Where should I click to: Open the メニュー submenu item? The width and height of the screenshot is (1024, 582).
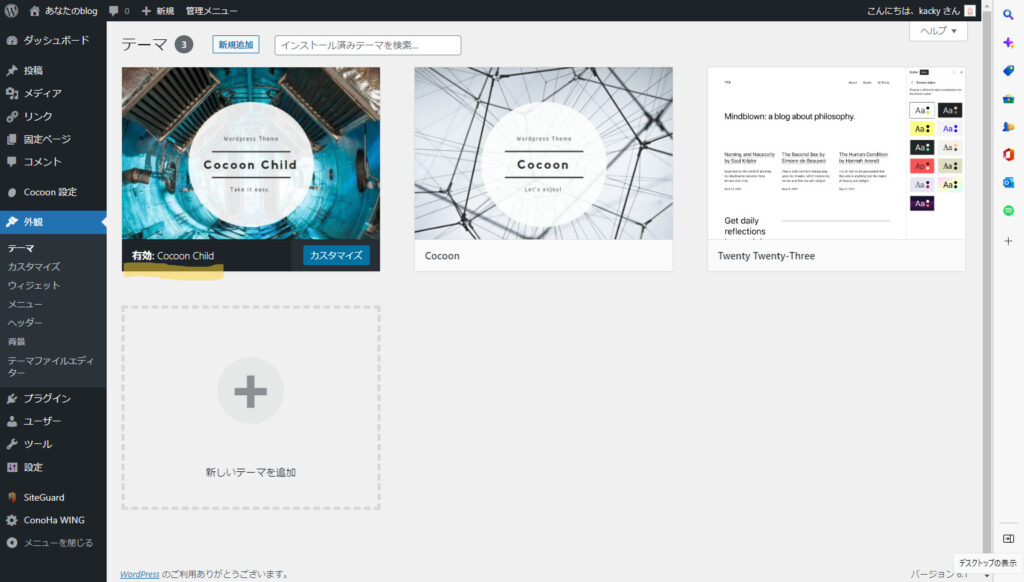(25, 304)
